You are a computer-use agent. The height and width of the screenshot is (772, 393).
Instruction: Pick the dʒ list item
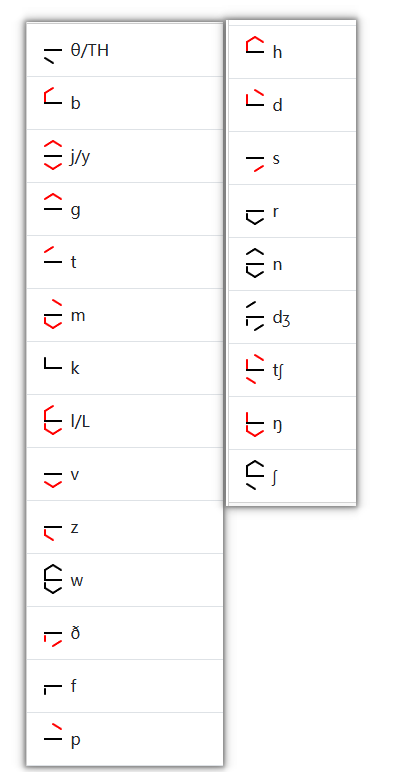293,317
